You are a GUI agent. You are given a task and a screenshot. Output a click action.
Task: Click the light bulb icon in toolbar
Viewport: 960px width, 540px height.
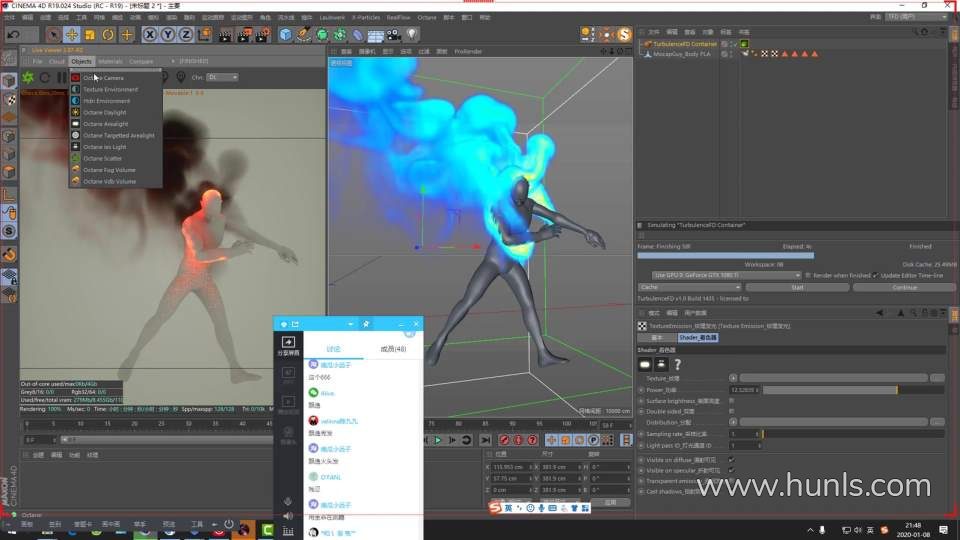pos(411,35)
